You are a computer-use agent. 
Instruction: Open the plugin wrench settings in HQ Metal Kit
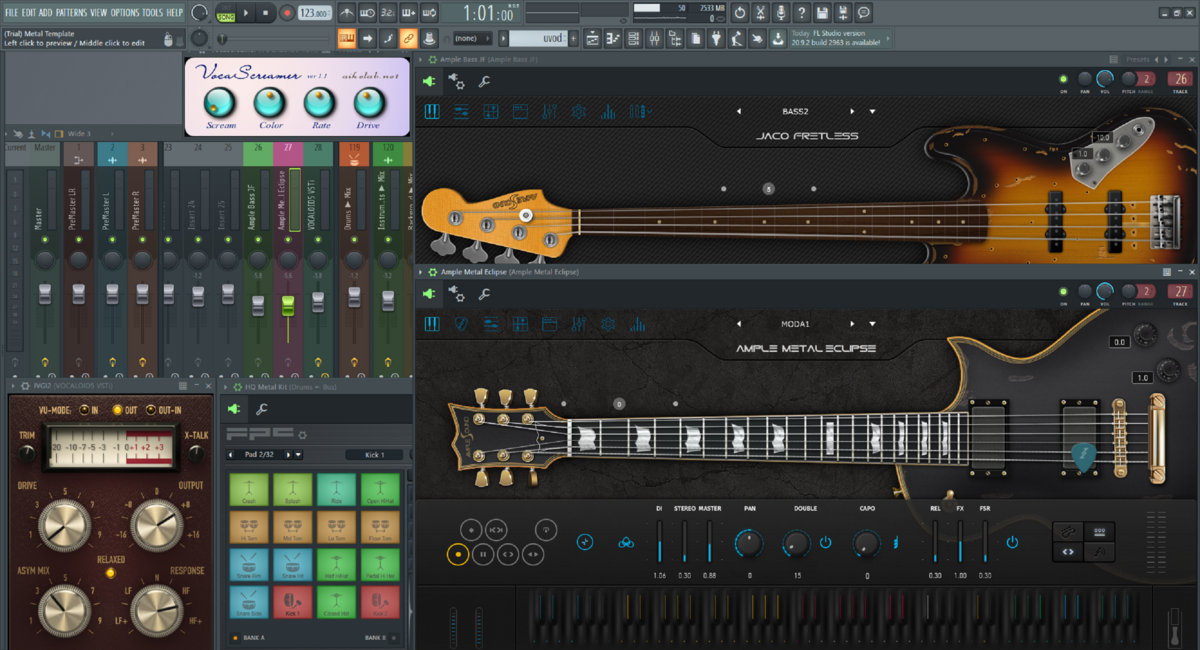(x=261, y=408)
